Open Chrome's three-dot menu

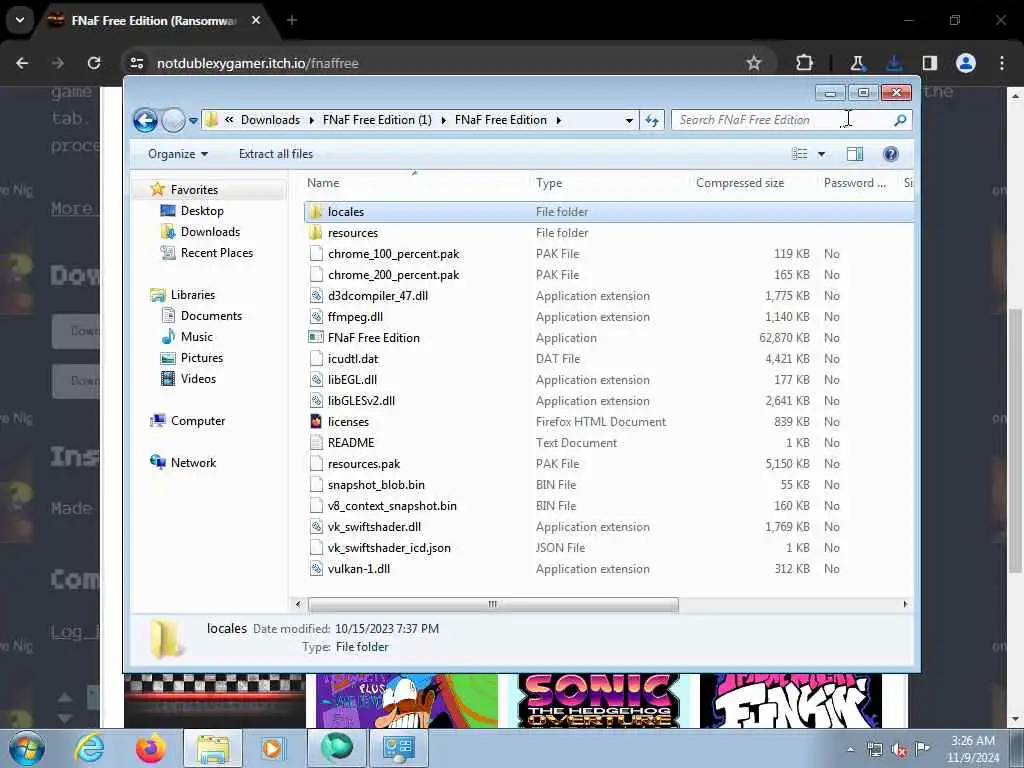pyautogui.click(x=1002, y=63)
